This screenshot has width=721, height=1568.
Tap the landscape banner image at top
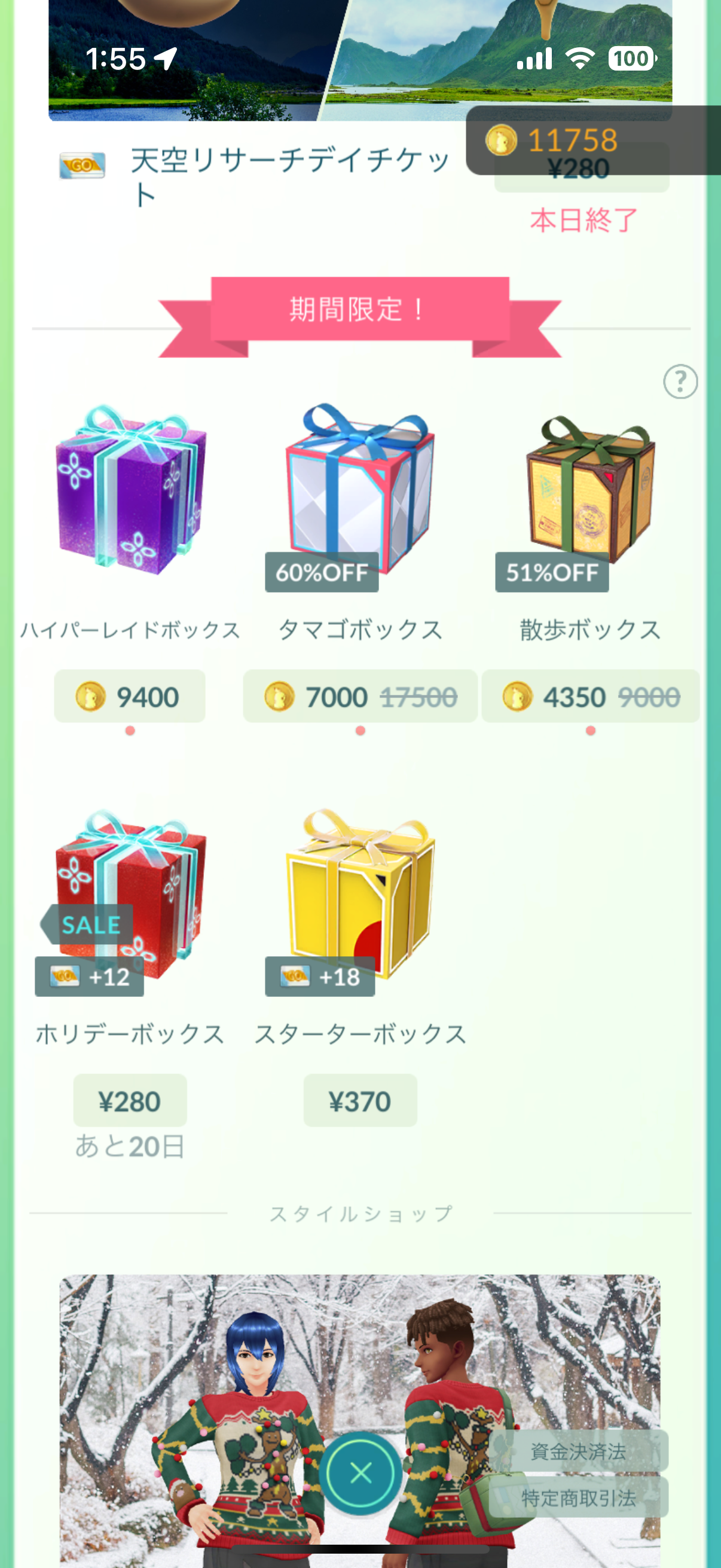pyautogui.click(x=360, y=60)
